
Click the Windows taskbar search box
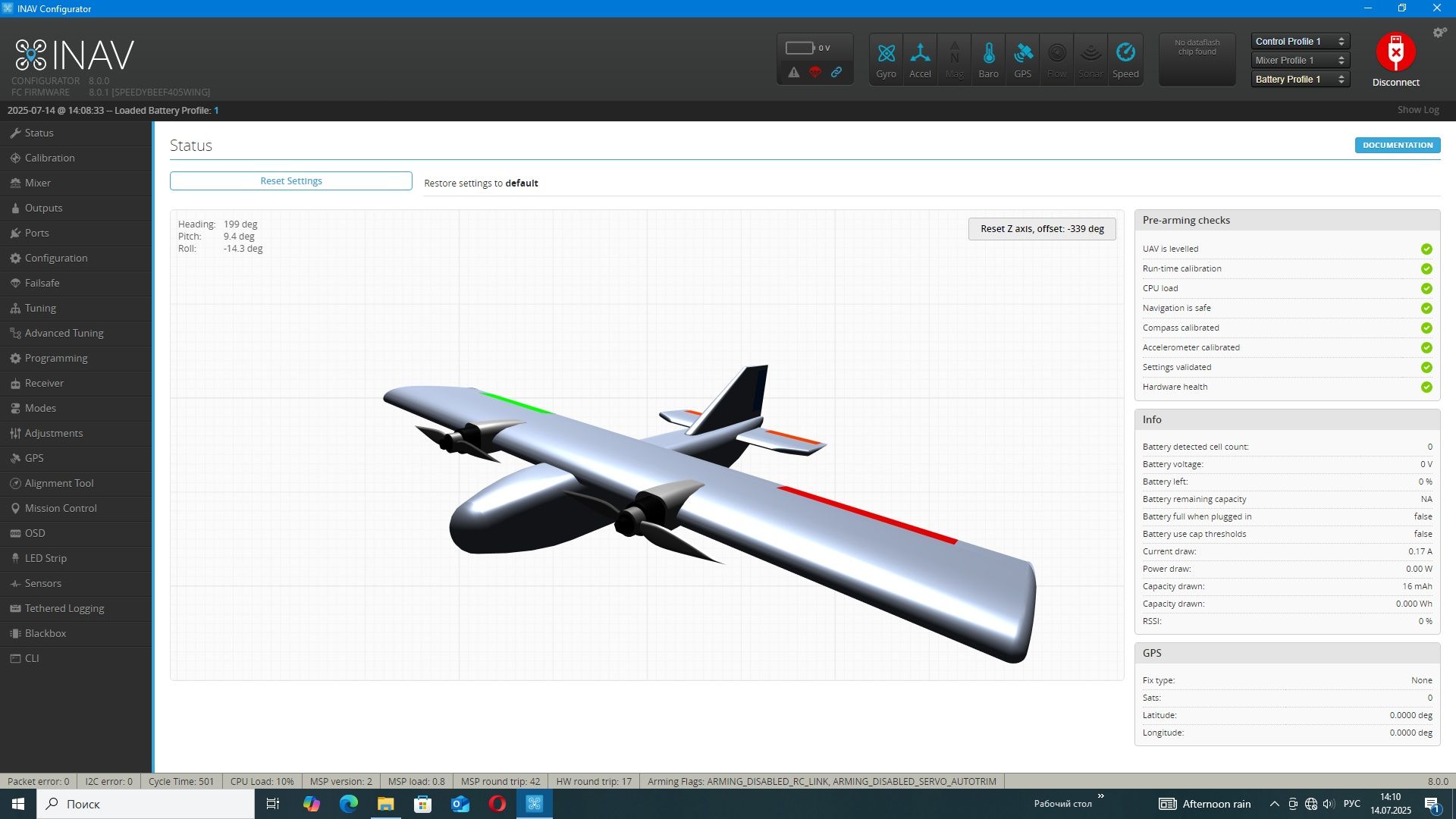146,804
